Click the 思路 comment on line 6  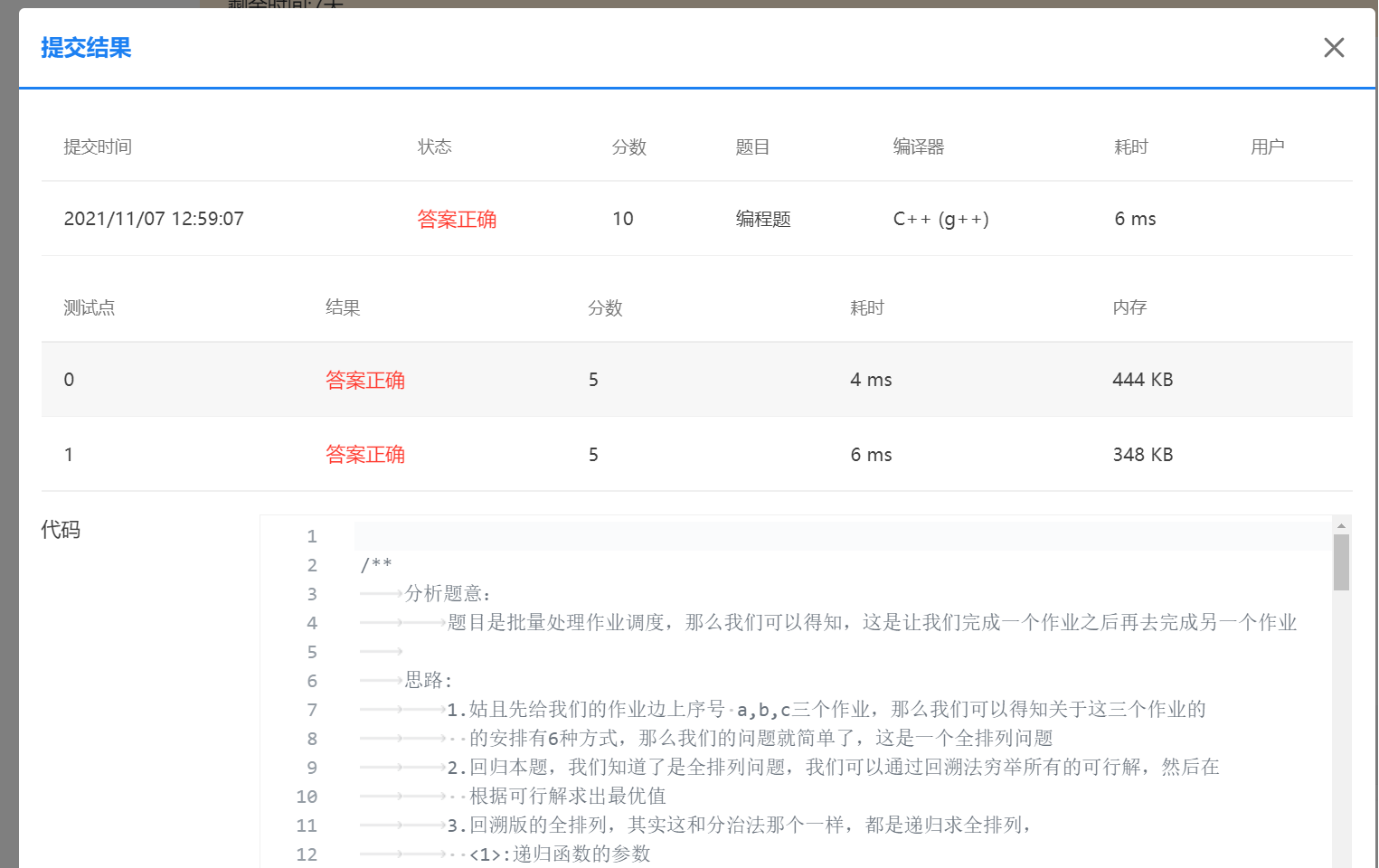[429, 681]
